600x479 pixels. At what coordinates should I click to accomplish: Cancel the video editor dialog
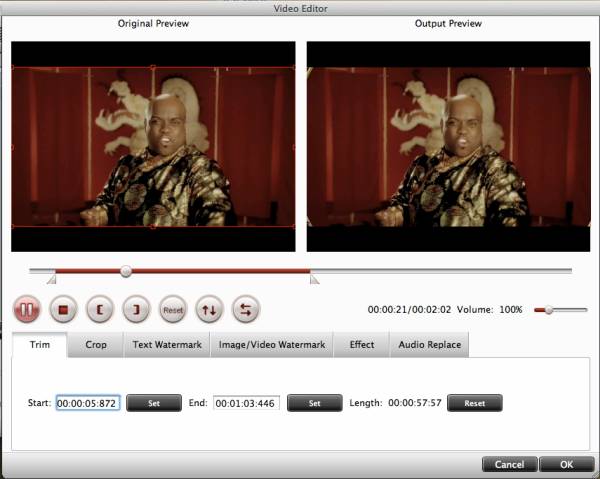[509, 464]
